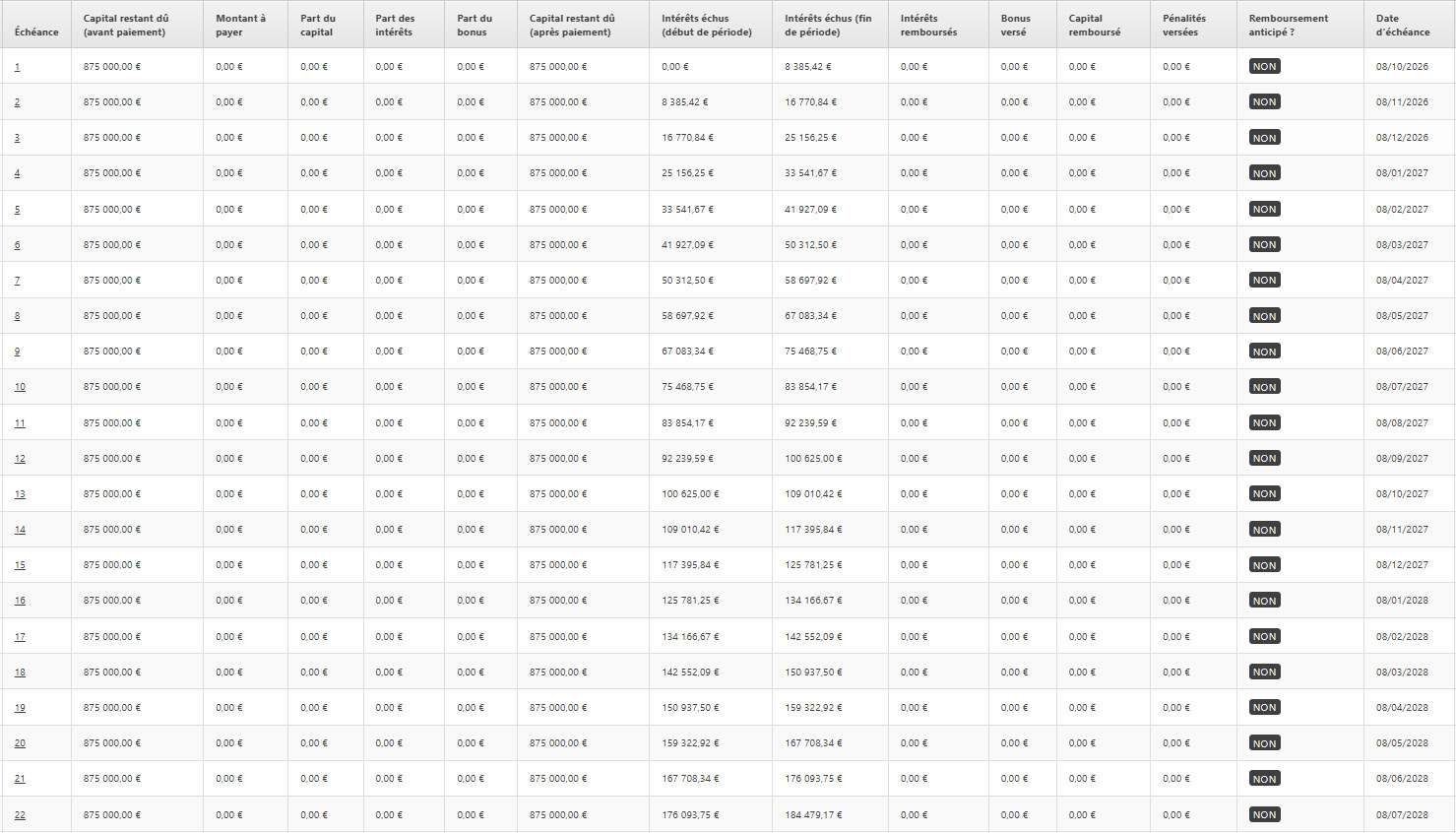Select the date 08/07/2028

[x=1402, y=815]
